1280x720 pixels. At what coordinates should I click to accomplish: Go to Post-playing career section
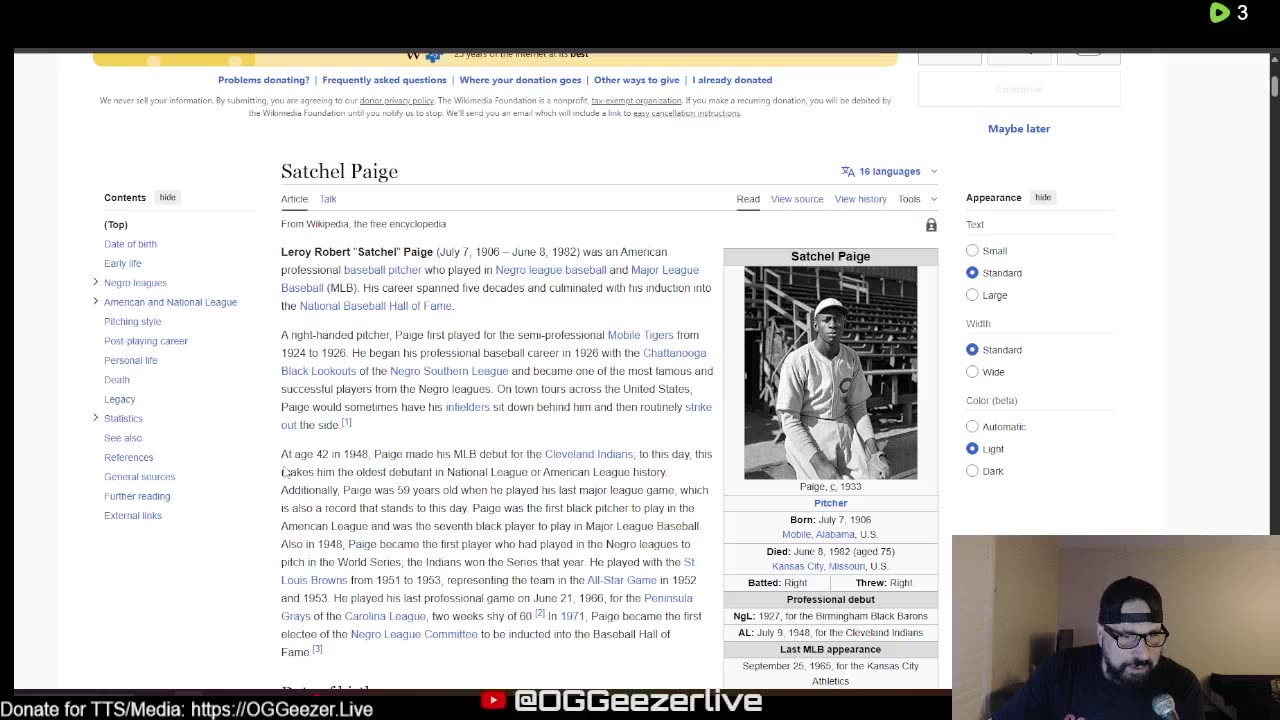[x=146, y=341]
